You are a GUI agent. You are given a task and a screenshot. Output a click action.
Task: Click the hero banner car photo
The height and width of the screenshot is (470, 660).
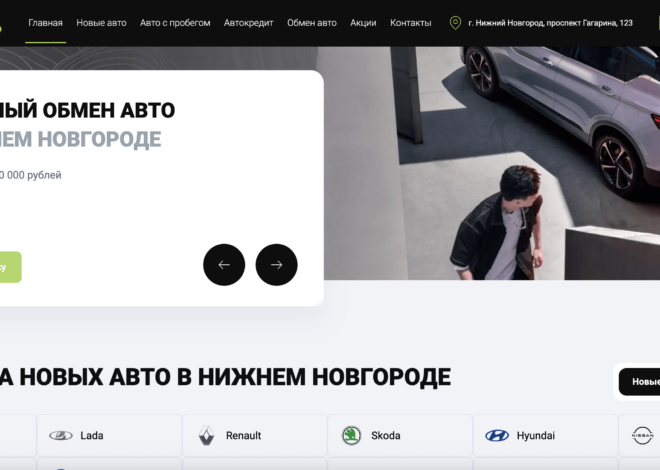pyautogui.click(x=492, y=163)
